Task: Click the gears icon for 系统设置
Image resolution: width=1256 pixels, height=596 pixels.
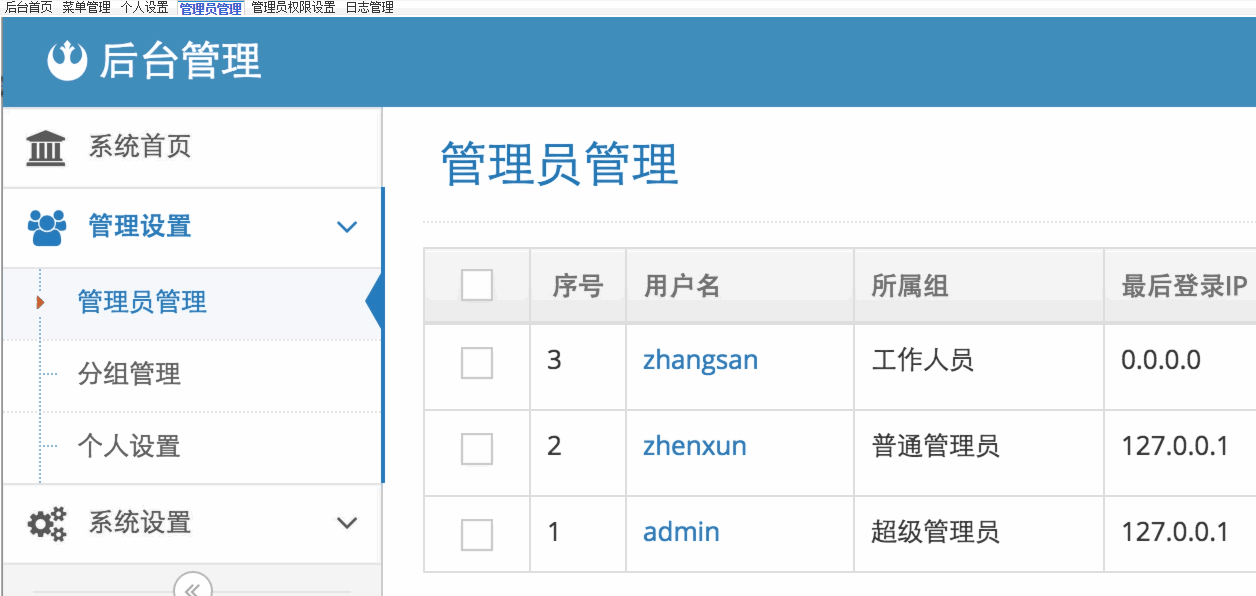Action: coord(46,523)
